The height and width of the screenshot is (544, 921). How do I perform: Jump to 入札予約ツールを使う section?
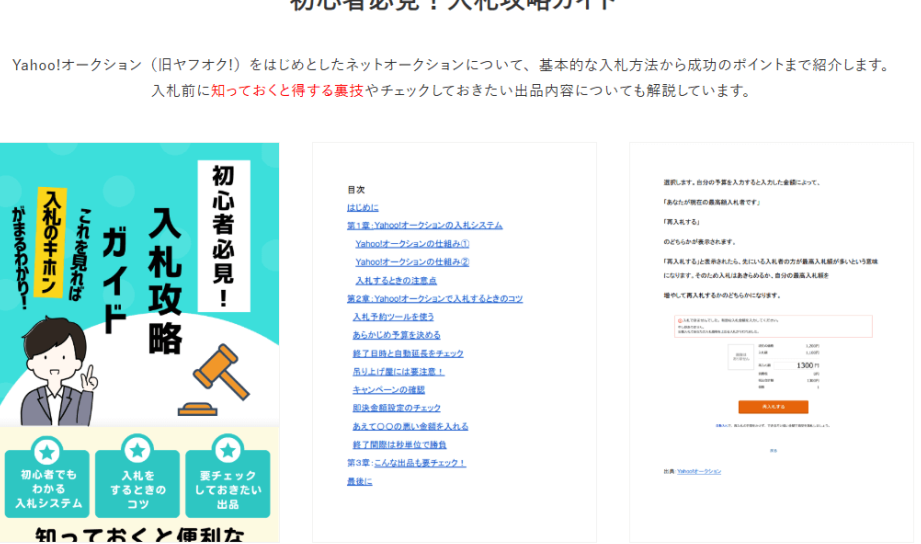coord(394,317)
